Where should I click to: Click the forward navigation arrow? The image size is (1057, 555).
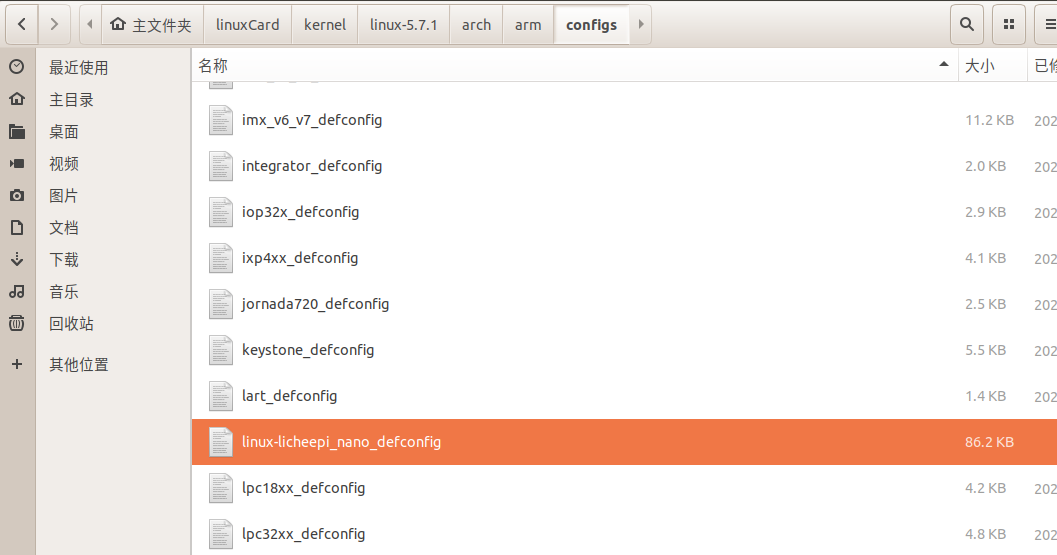(54, 24)
